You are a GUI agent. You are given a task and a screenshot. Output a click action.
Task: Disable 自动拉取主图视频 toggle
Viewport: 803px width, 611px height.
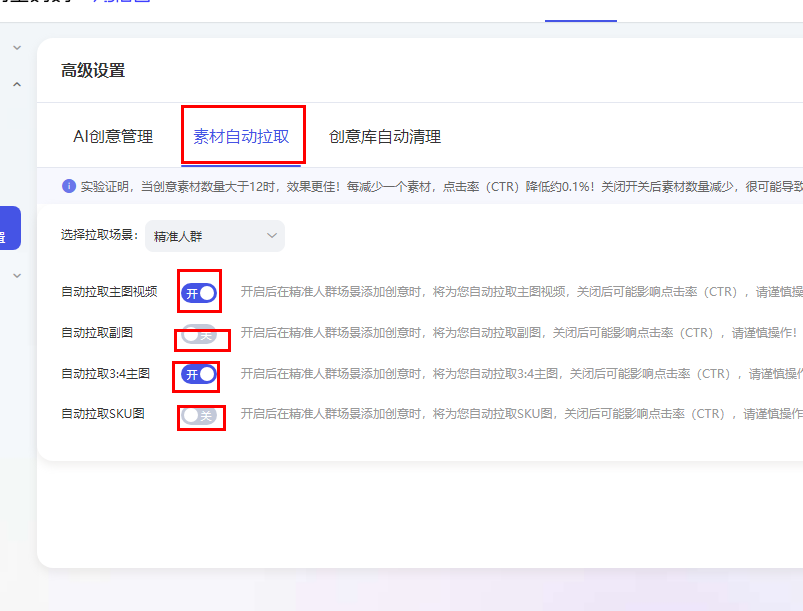click(199, 293)
